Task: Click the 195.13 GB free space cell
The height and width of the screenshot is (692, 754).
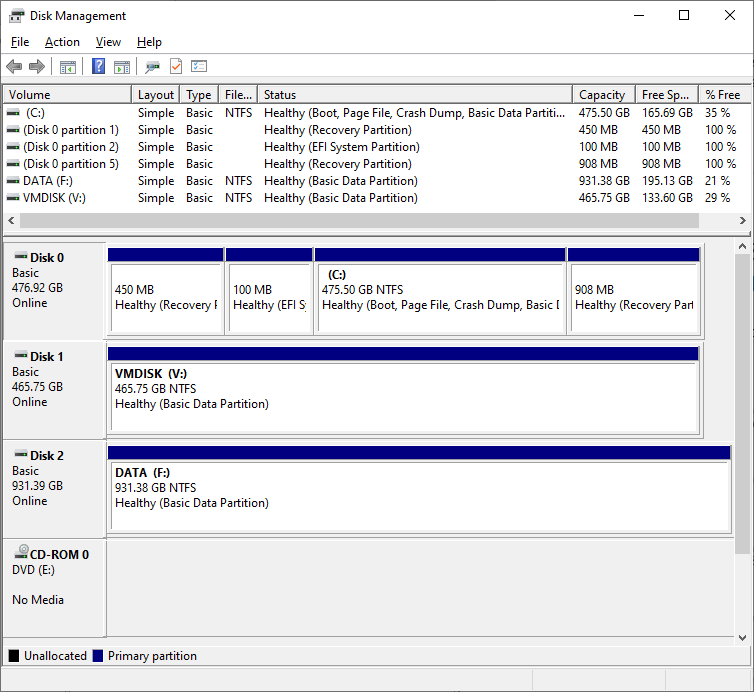Action: click(x=667, y=181)
